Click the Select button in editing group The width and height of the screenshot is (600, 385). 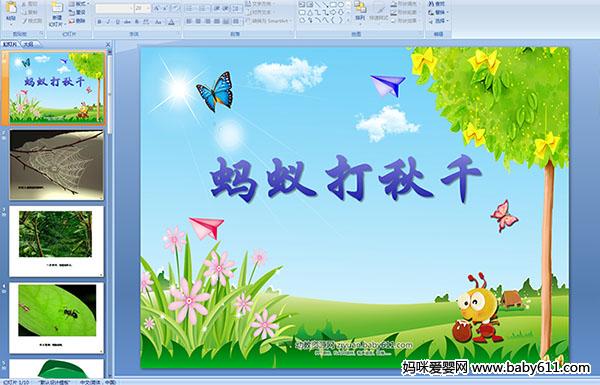pyautogui.click(x=438, y=21)
